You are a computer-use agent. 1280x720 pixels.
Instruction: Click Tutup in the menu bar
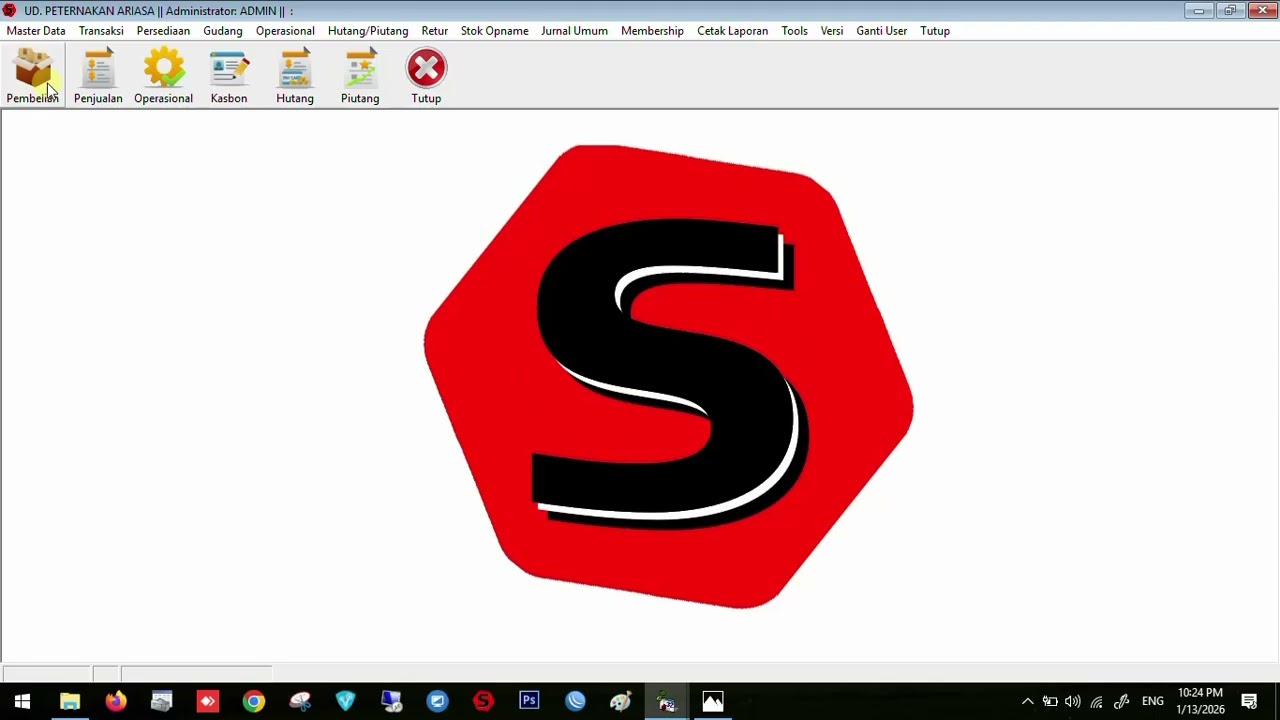pyautogui.click(x=935, y=31)
